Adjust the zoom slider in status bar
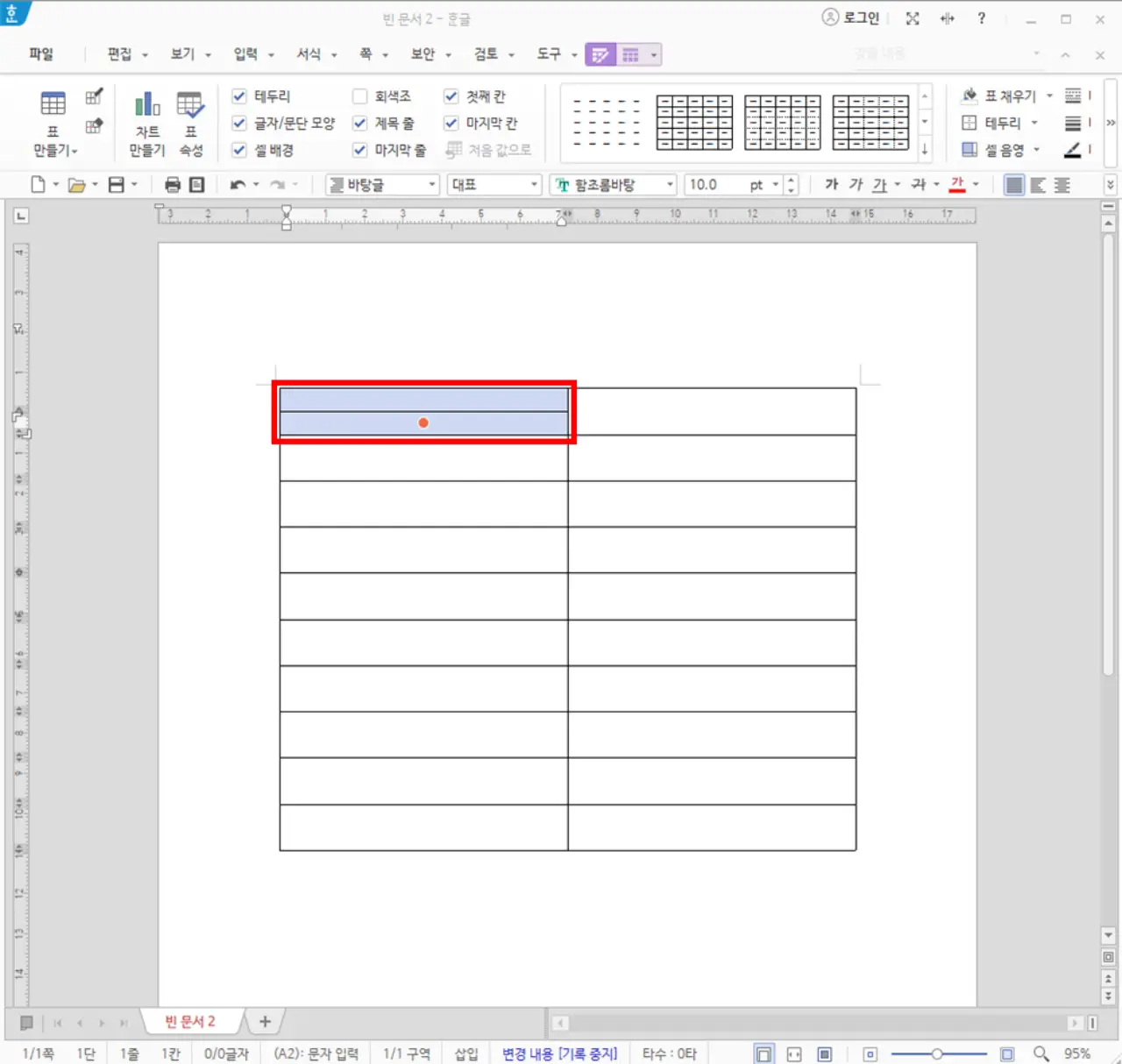Viewport: 1122px width, 1064px height. click(x=937, y=1053)
